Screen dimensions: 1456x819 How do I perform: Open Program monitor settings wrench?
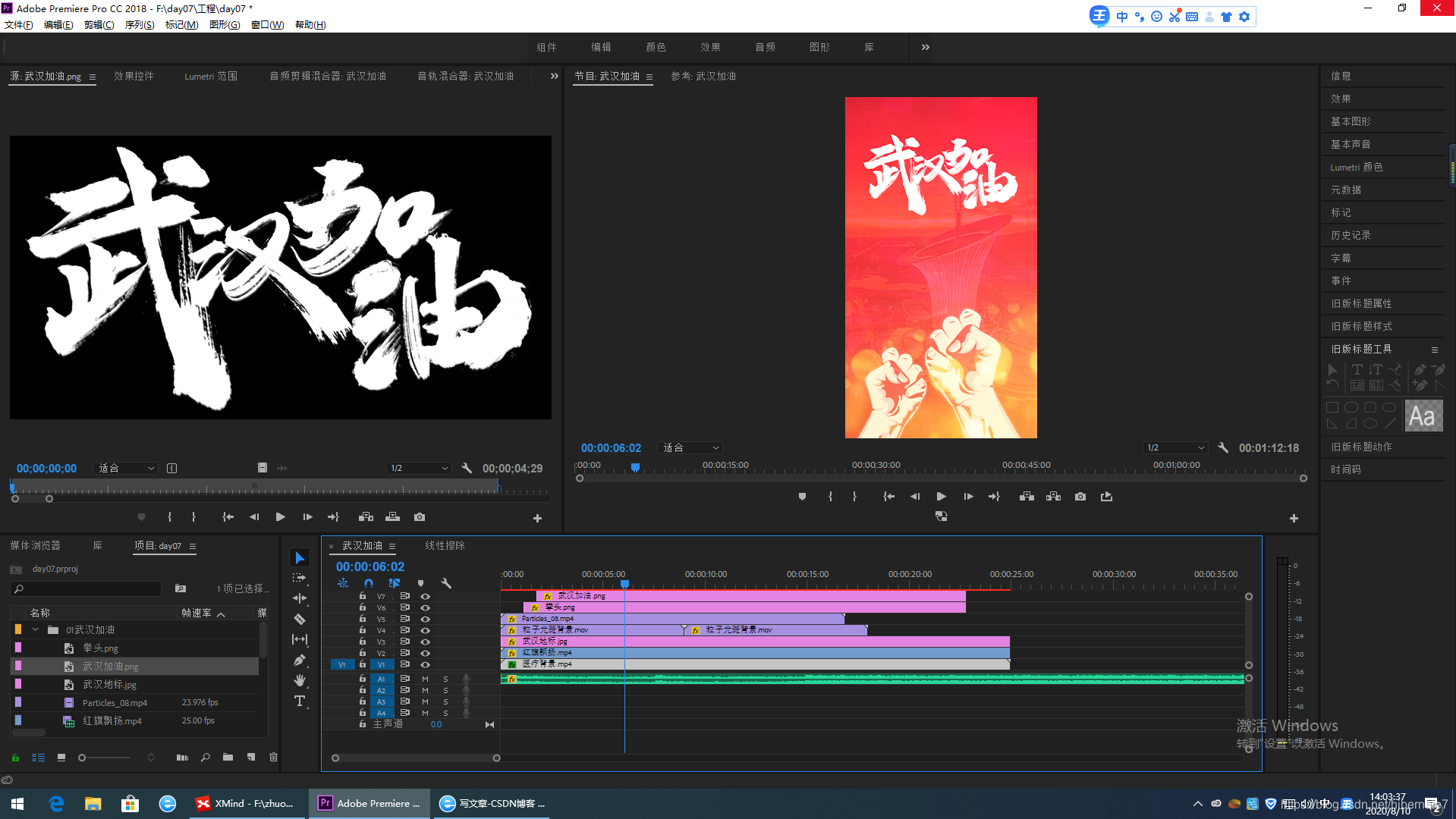[1223, 447]
